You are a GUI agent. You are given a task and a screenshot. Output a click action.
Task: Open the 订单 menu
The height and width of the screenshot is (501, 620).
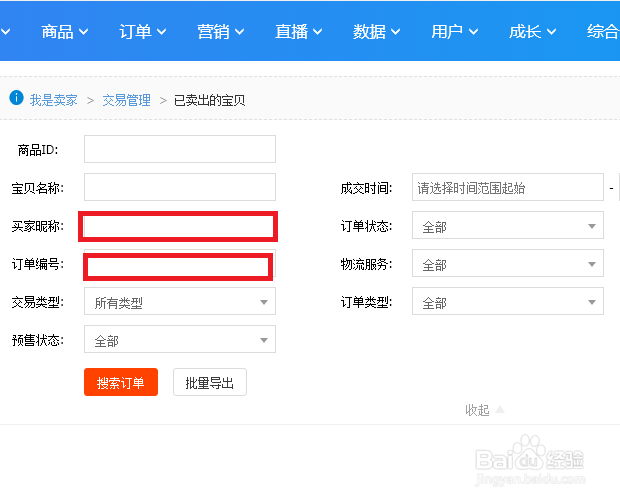pyautogui.click(x=142, y=32)
